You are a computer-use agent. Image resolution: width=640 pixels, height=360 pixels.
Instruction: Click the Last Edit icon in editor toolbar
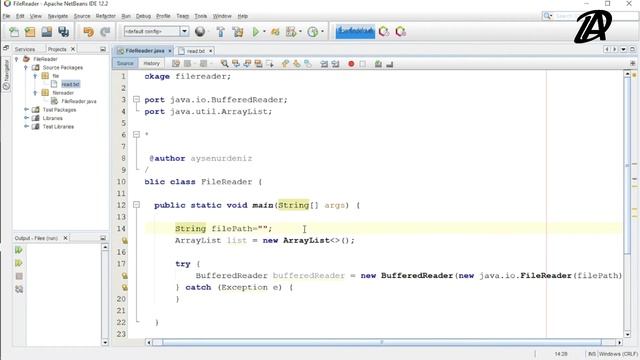(176, 64)
